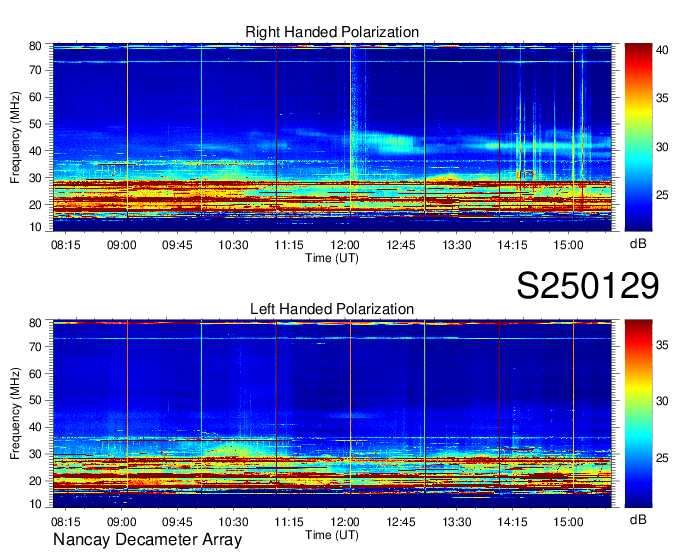Click 40 MHz tick on Right Handed plot

pyautogui.click(x=35, y=151)
